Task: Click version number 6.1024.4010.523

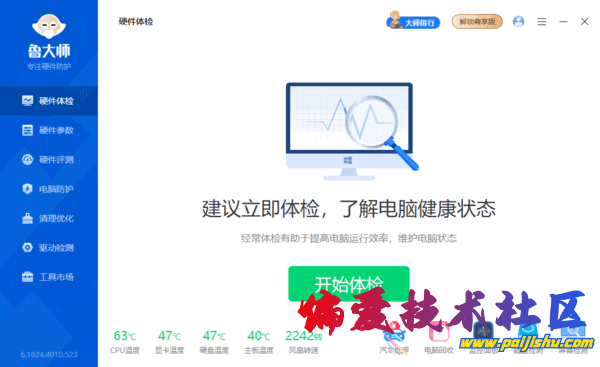Action: click(49, 354)
